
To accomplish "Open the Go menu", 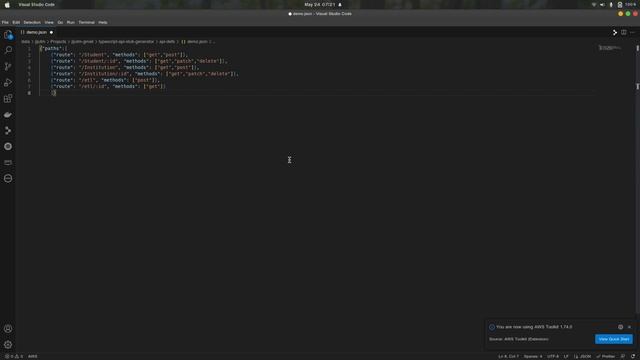I will tap(60, 22).
